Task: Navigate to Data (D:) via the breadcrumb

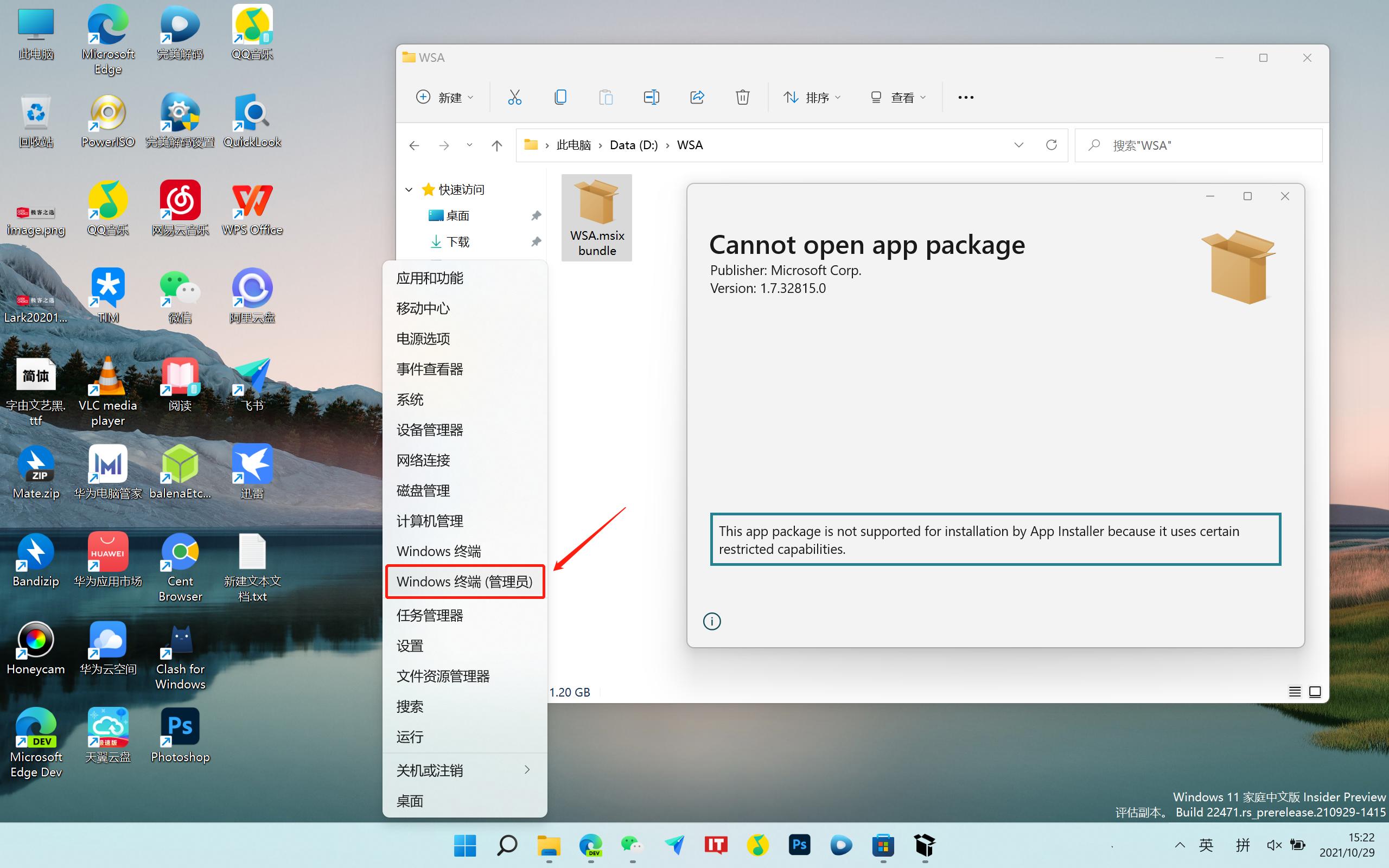Action: point(633,145)
